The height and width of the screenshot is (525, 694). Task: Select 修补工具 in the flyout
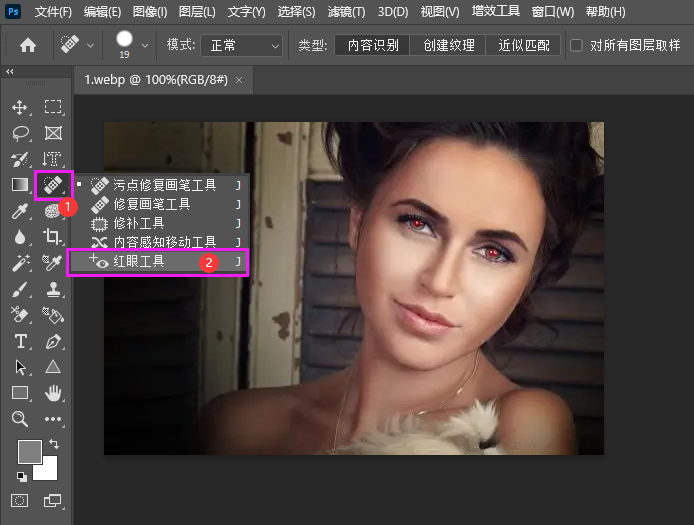click(x=160, y=223)
